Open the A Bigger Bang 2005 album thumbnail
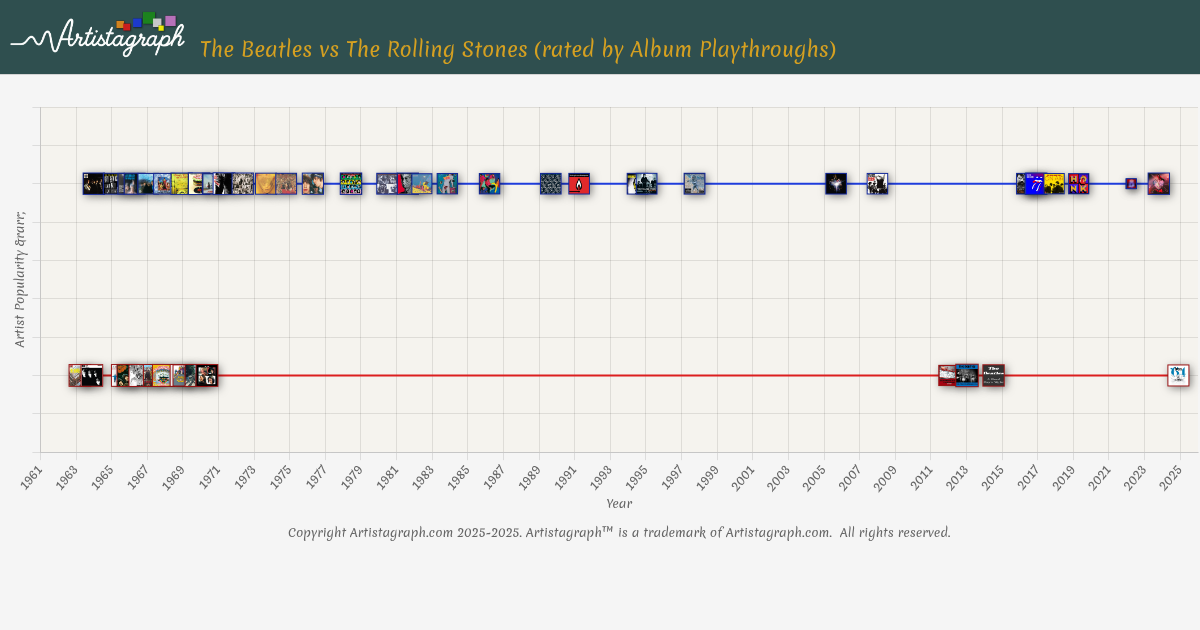The height and width of the screenshot is (630, 1200). click(836, 184)
